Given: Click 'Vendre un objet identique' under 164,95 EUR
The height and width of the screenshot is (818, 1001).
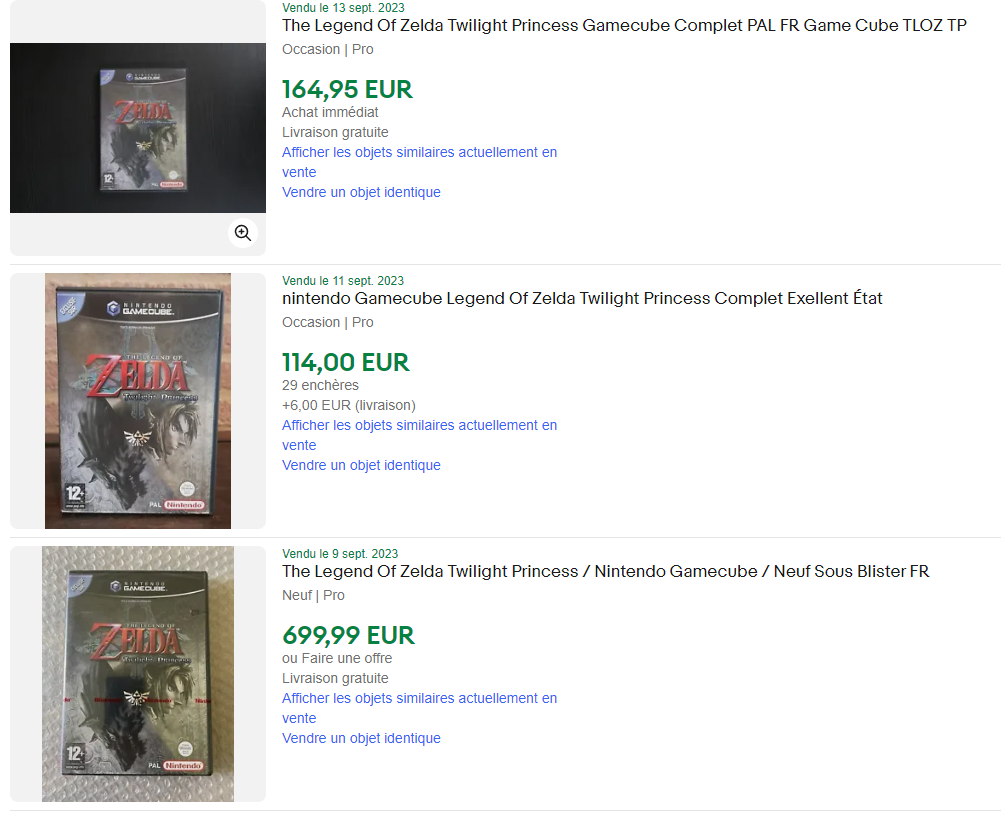Looking at the screenshot, I should tap(361, 192).
